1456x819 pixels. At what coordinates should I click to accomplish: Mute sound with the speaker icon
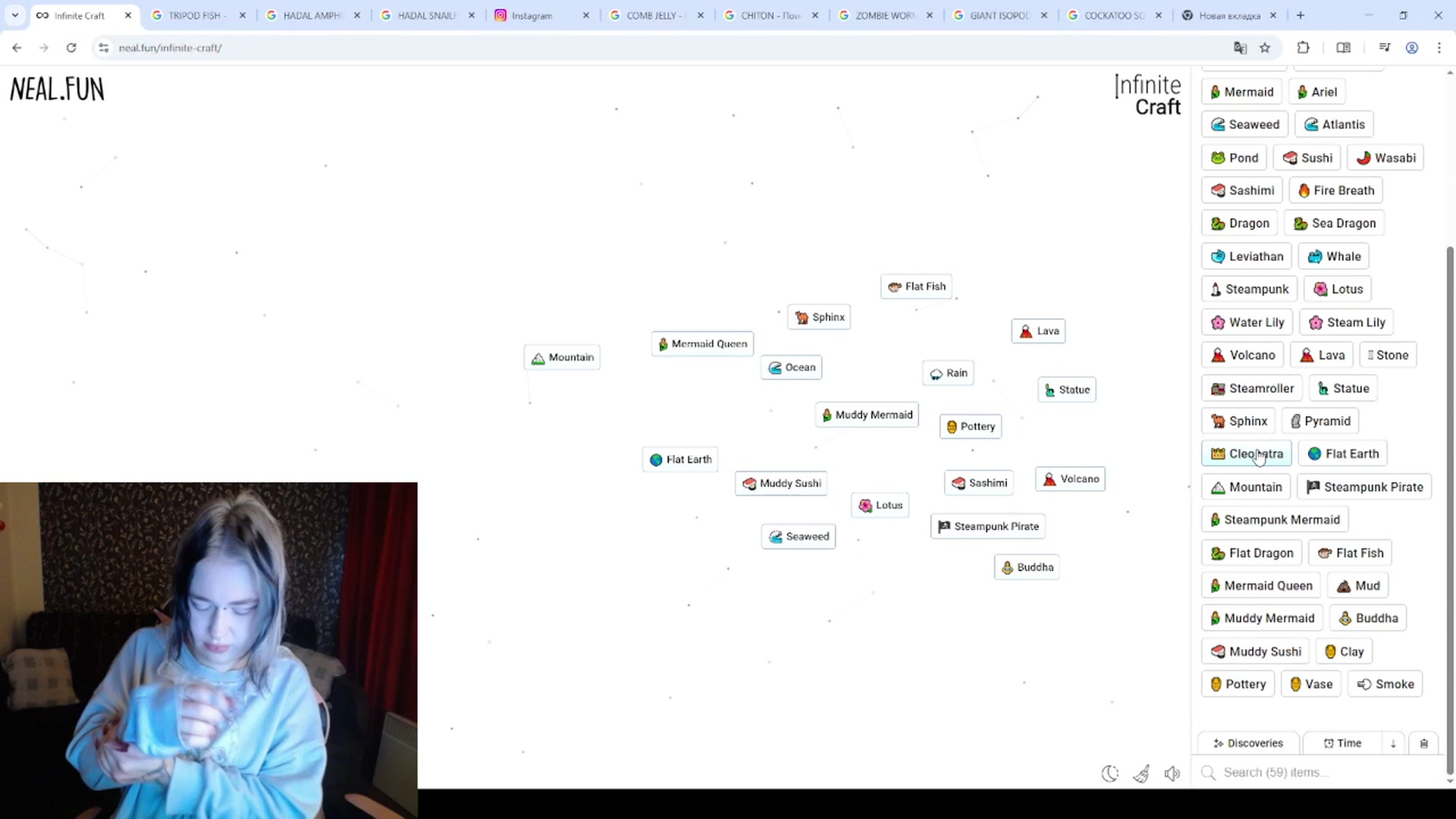pos(1172,773)
